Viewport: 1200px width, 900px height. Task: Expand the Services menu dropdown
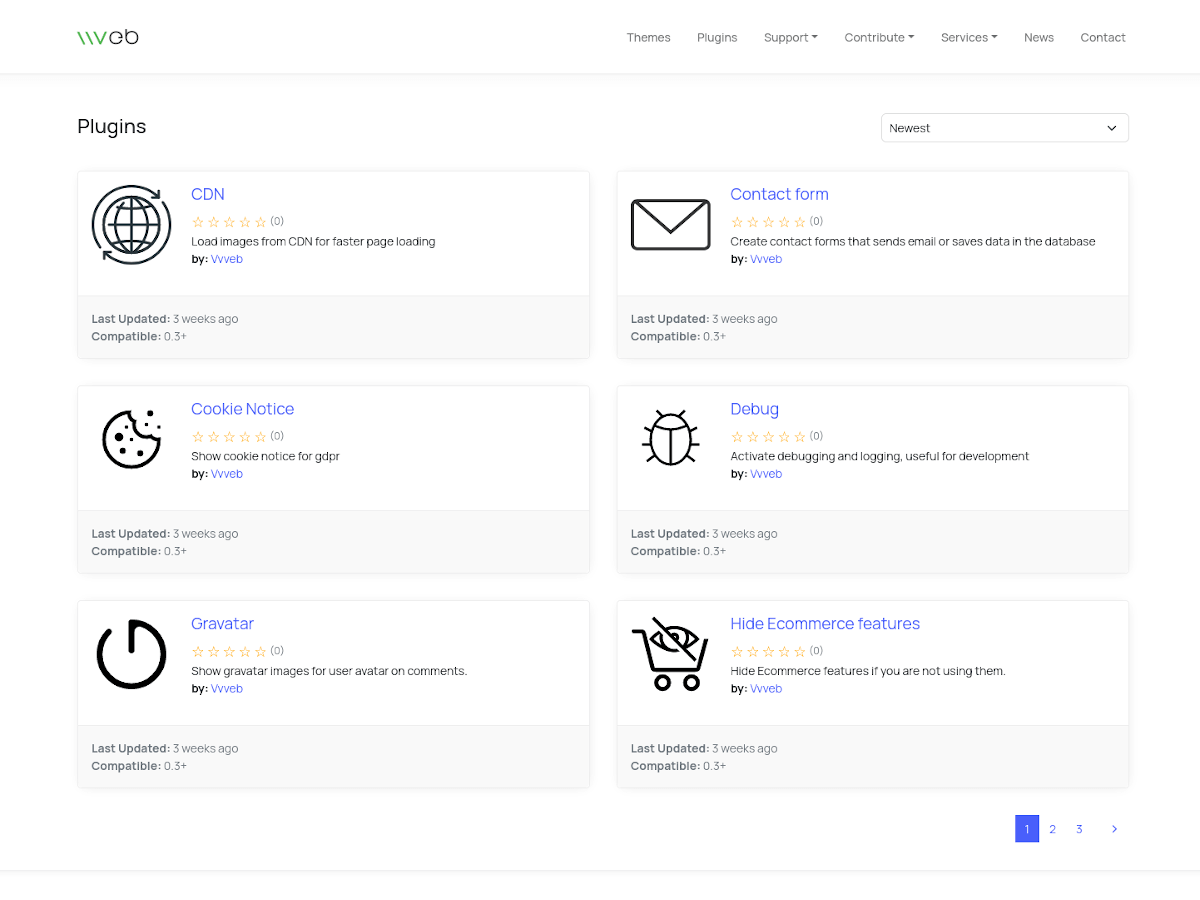[x=968, y=37]
